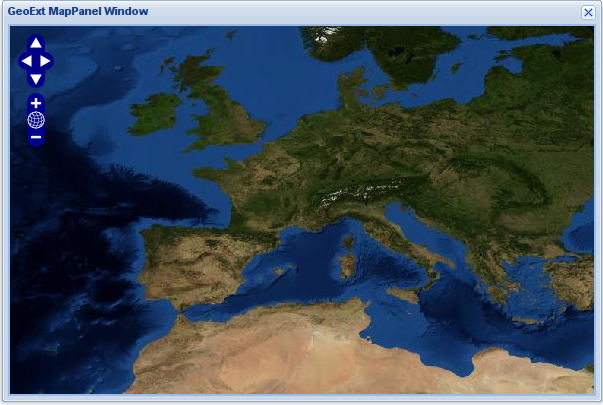Viewport: 603px width, 405px height.
Task: Zoom out using the minus button
Action: [x=36, y=137]
